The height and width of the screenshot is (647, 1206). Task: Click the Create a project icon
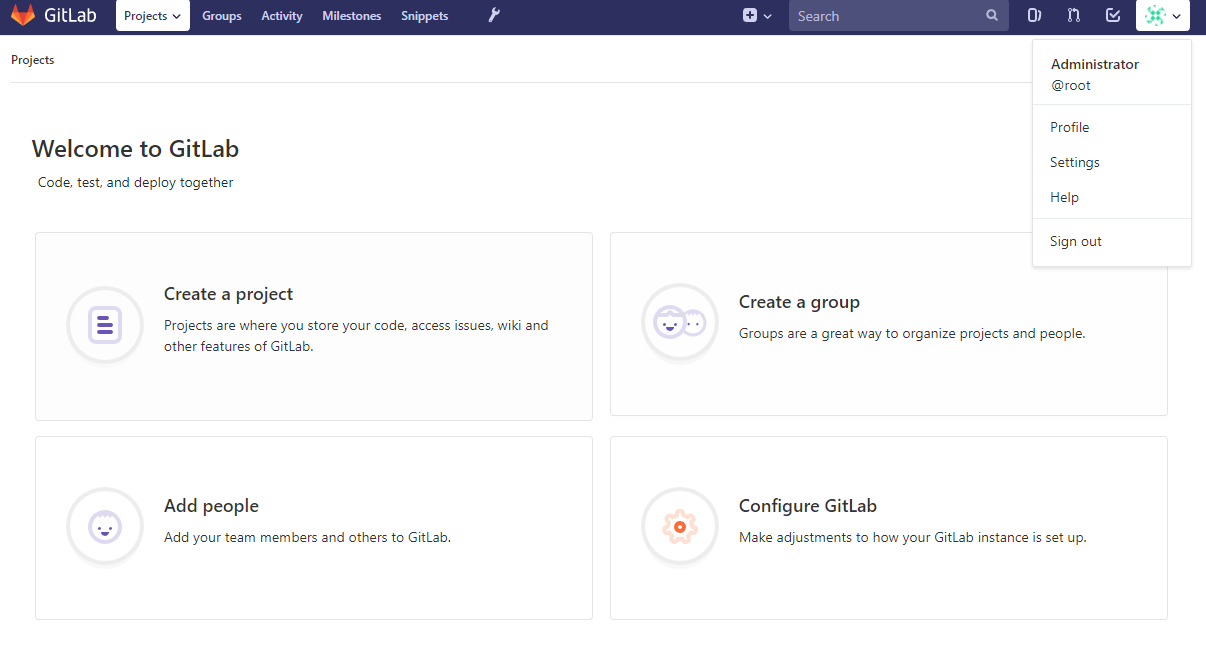pos(104,325)
